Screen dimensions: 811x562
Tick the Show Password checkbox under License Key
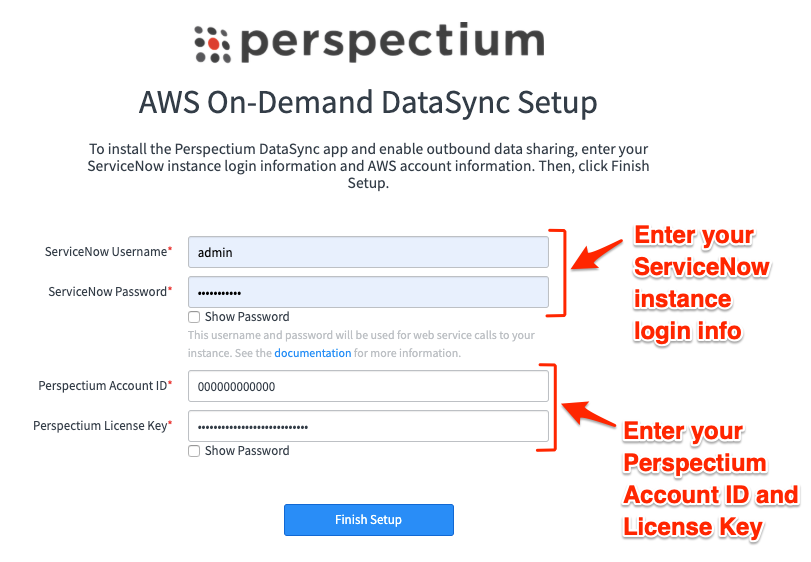194,451
